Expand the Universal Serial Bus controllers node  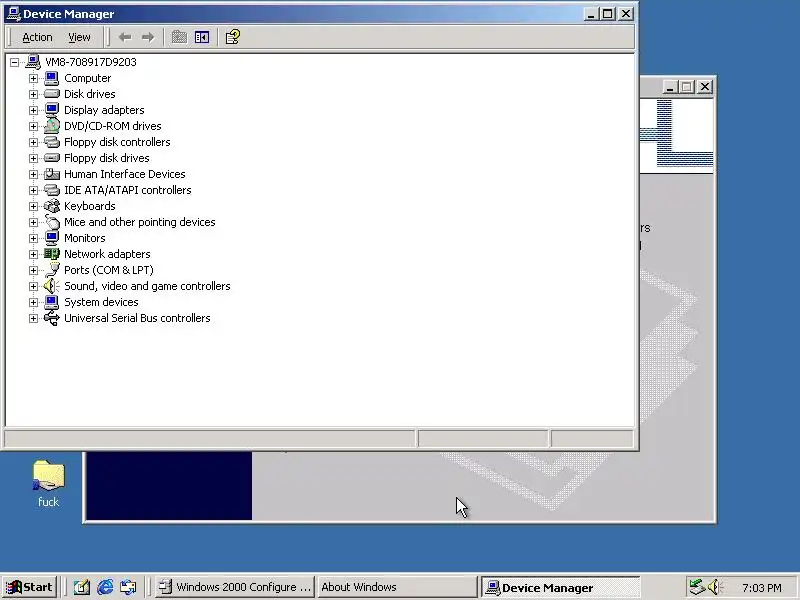pyautogui.click(x=33, y=318)
